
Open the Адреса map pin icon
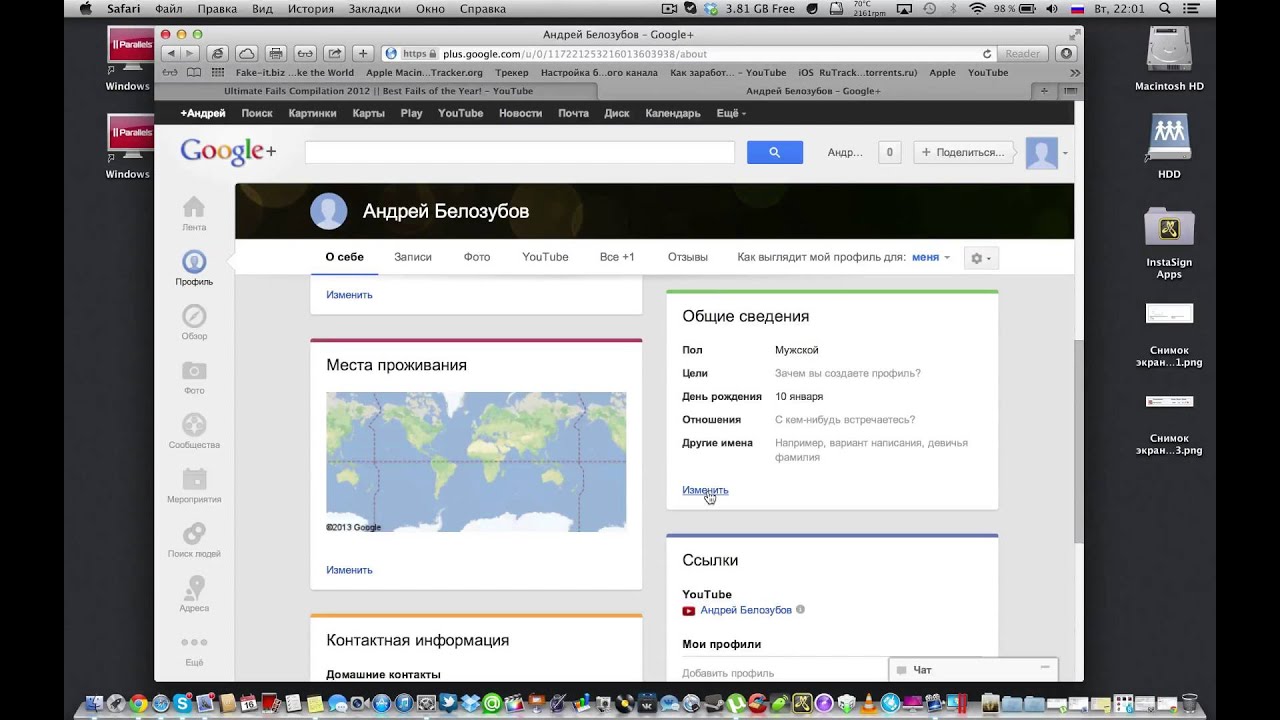[x=194, y=587]
